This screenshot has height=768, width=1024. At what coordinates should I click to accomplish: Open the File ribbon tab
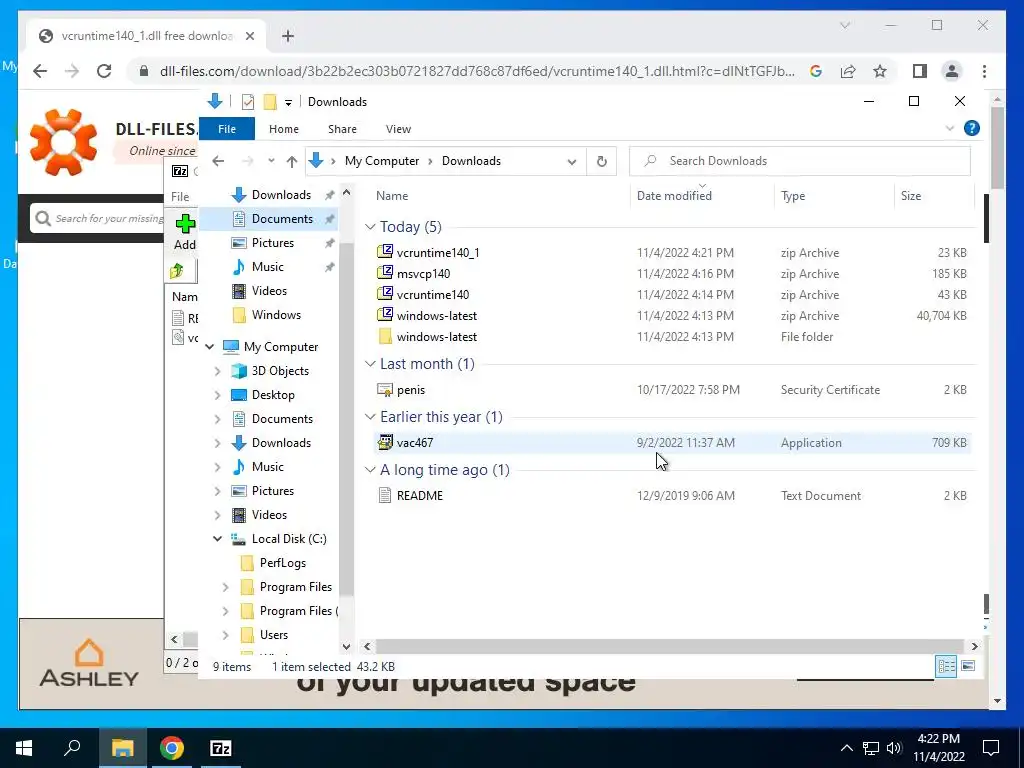pos(227,129)
